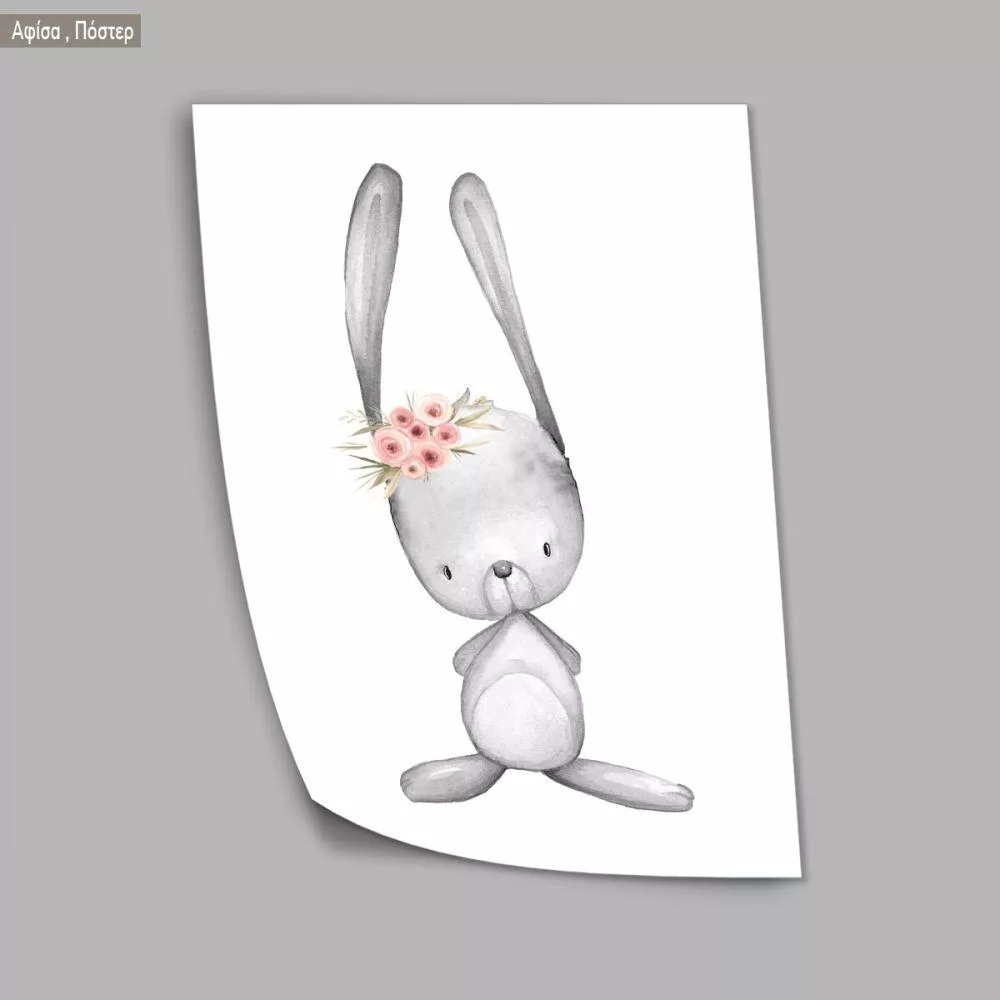
Task: Click the word Αφίσα in the tag
Action: click(37, 31)
